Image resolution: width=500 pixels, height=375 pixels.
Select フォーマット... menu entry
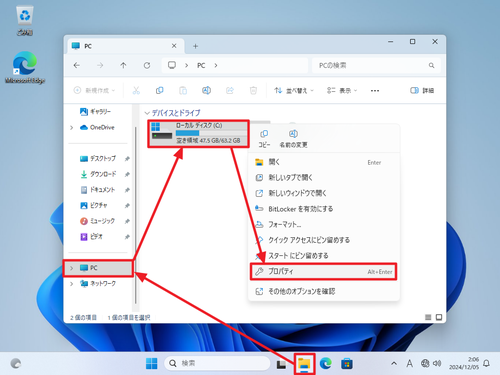tap(324, 225)
